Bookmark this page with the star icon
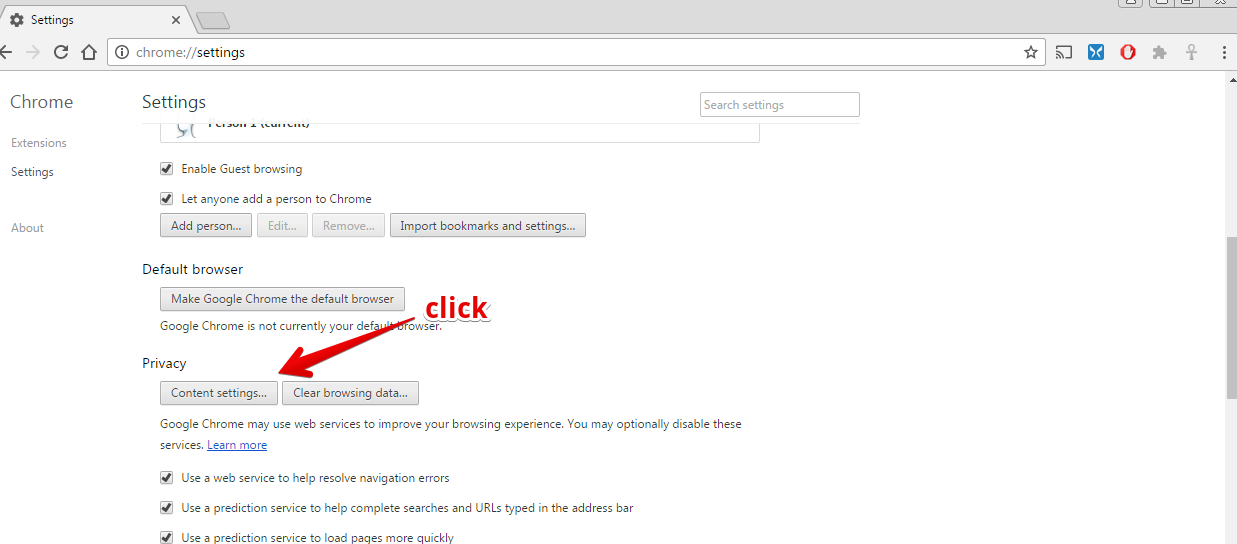Screen dimensions: 1237x544 [1030, 52]
